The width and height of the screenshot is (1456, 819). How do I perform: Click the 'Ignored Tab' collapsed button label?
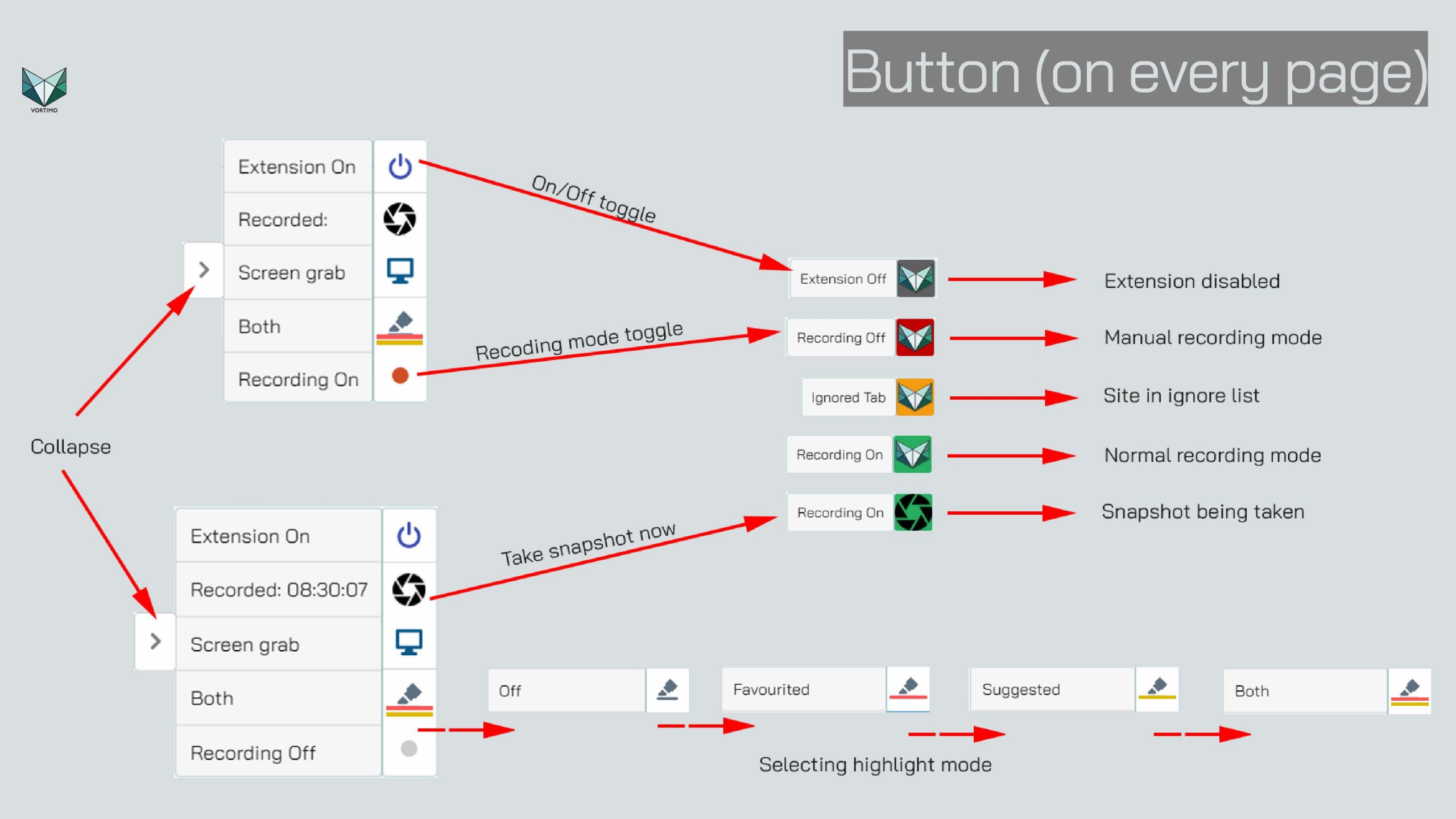pos(848,398)
